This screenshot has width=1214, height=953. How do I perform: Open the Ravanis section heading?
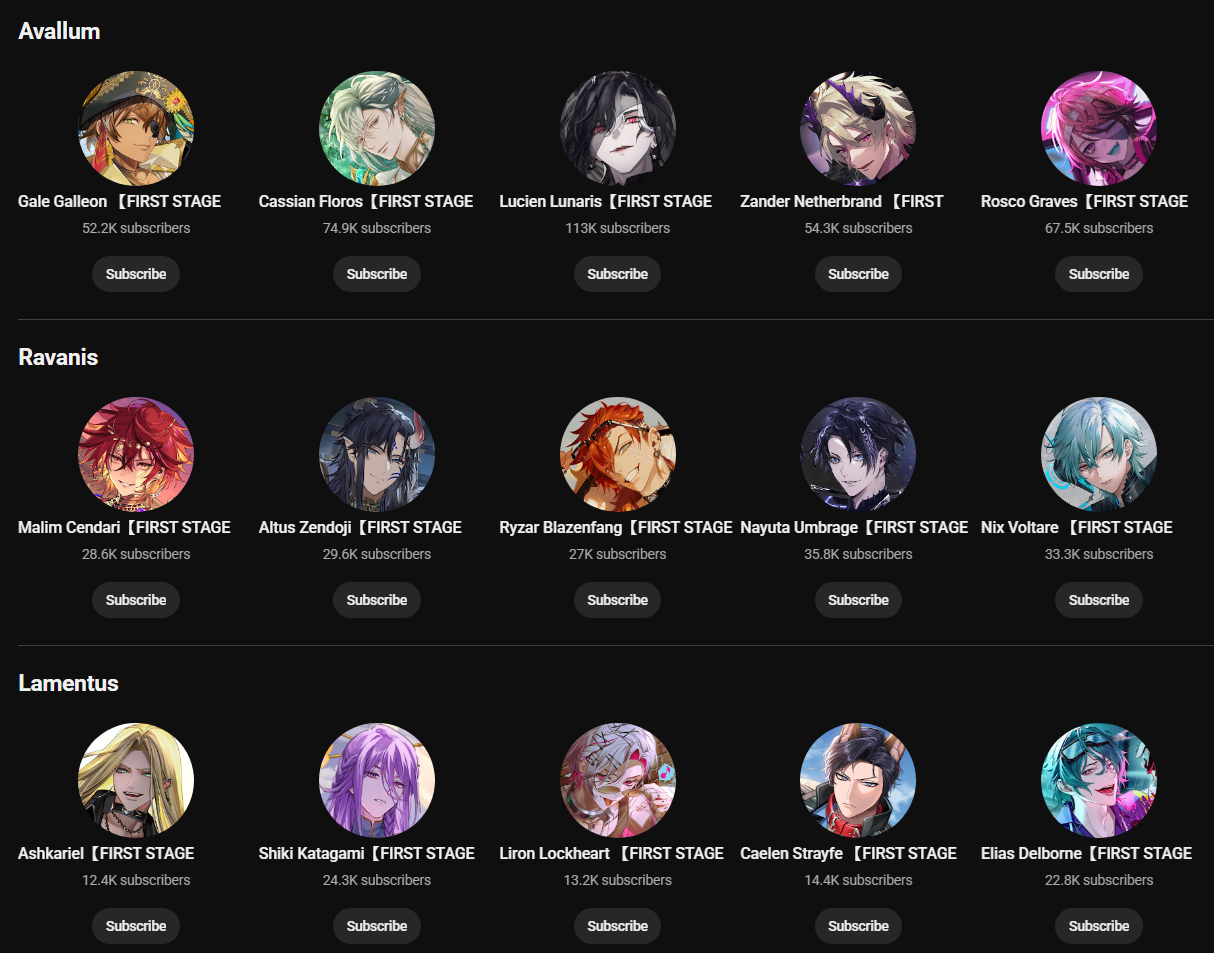point(58,357)
